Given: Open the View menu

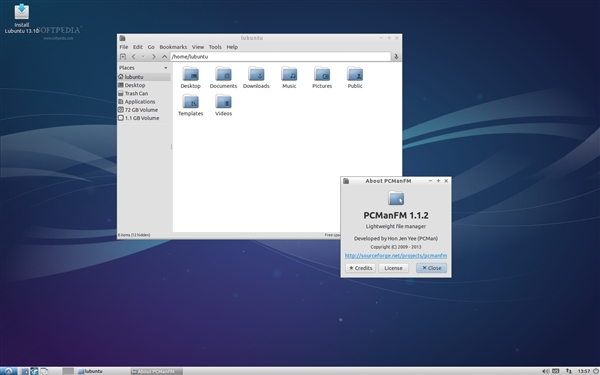Looking at the screenshot, I should point(198,47).
